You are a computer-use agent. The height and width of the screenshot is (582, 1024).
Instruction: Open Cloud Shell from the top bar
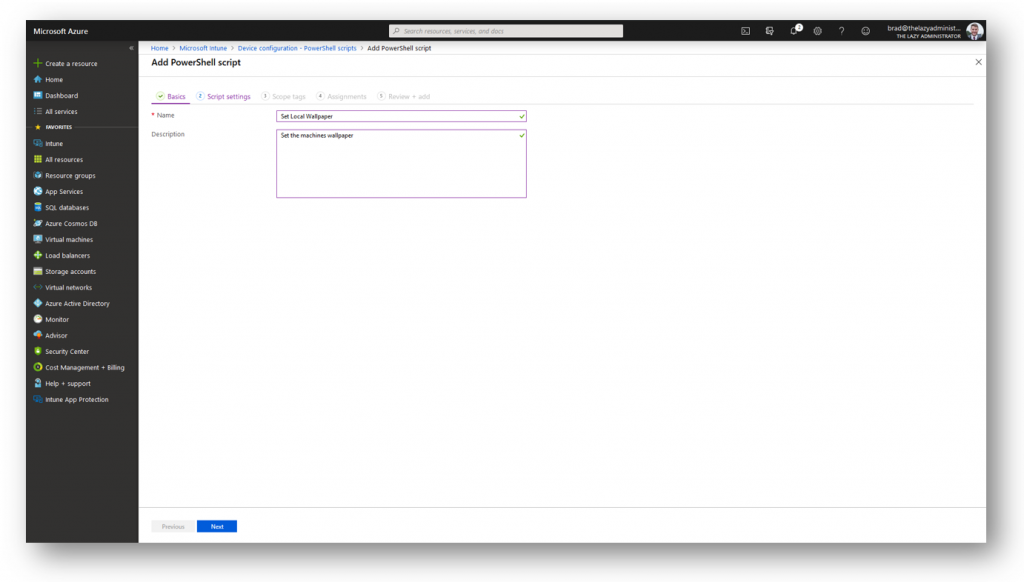click(745, 31)
